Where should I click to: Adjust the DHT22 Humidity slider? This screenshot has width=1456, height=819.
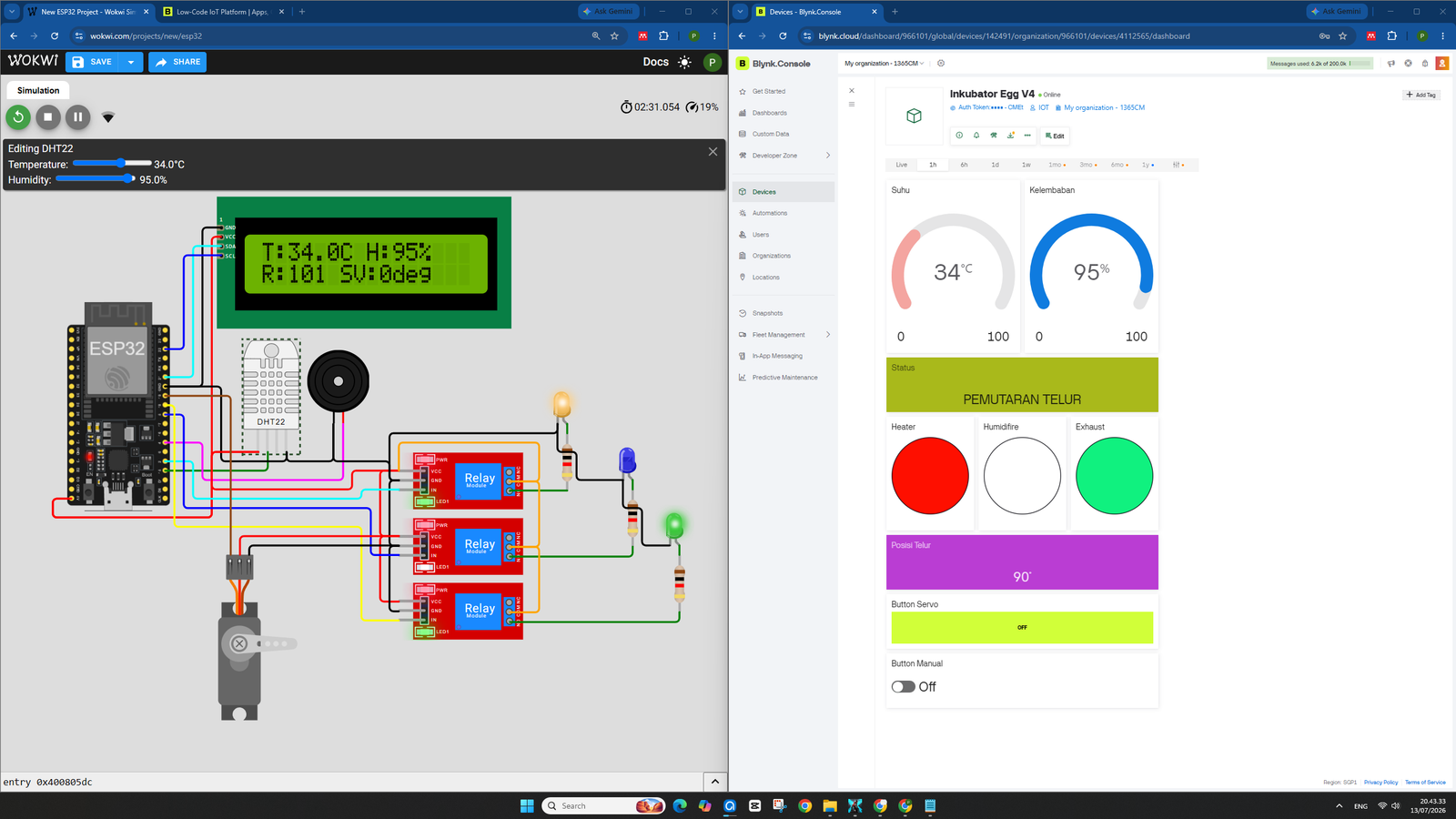pos(96,178)
